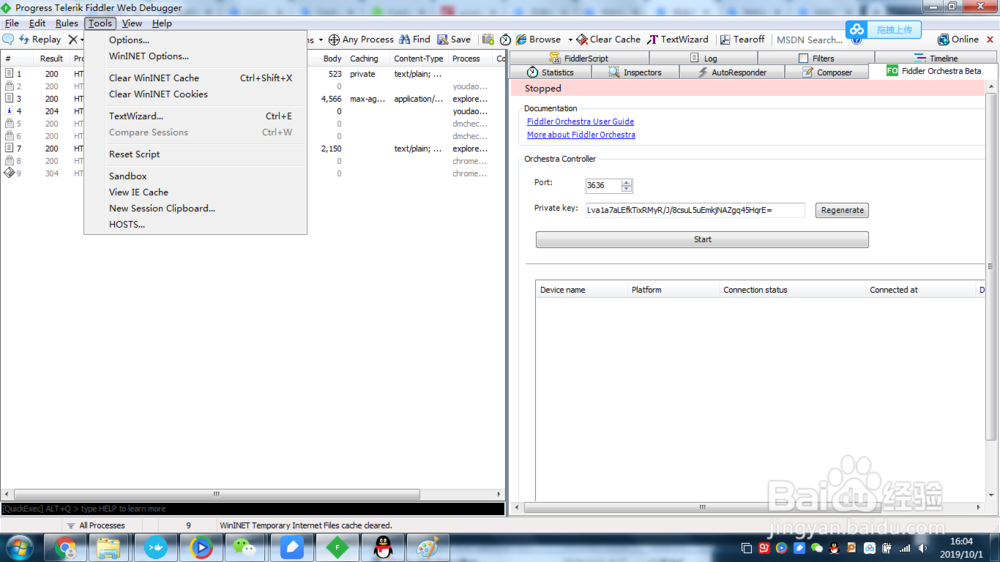Click the Start button
This screenshot has width=1000, height=562.
[x=702, y=239]
